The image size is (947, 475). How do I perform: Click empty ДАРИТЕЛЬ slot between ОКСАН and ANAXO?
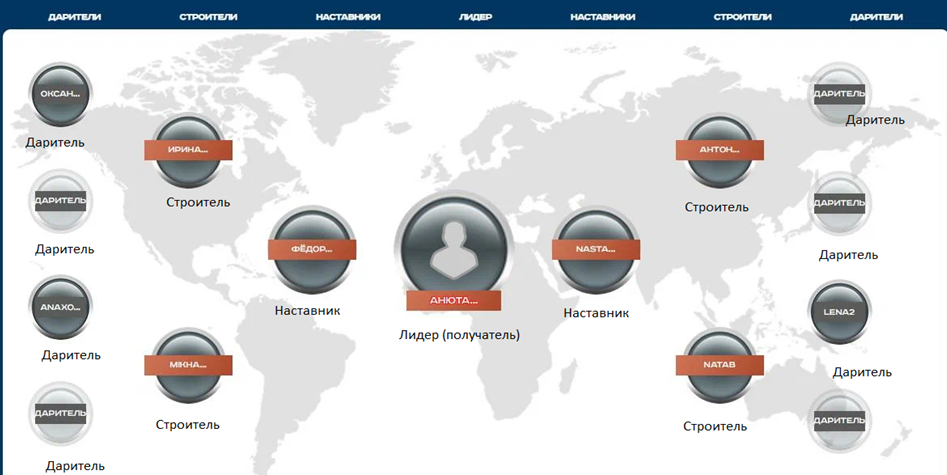click(x=60, y=201)
